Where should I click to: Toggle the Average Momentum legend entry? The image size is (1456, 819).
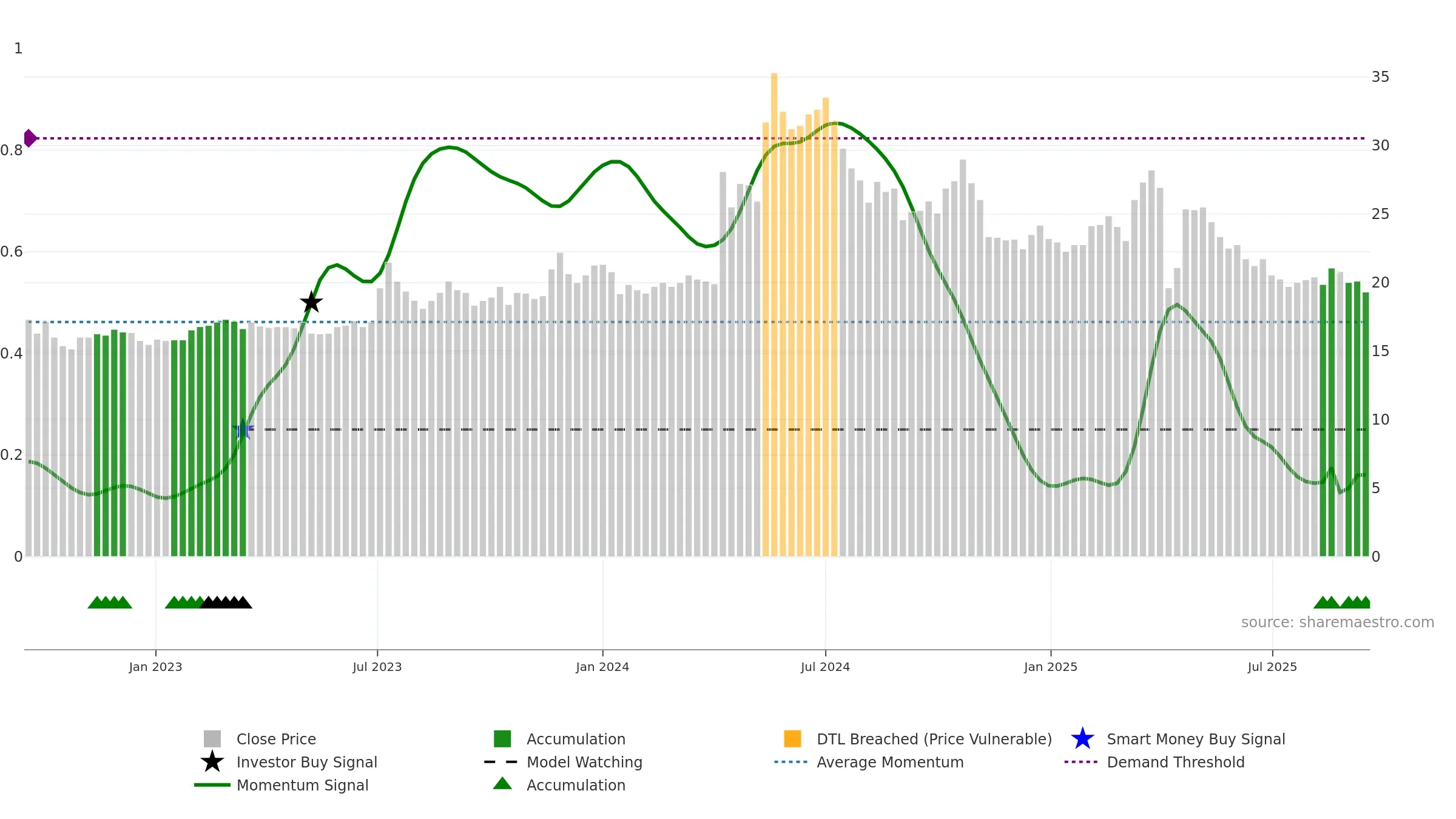pos(869,762)
